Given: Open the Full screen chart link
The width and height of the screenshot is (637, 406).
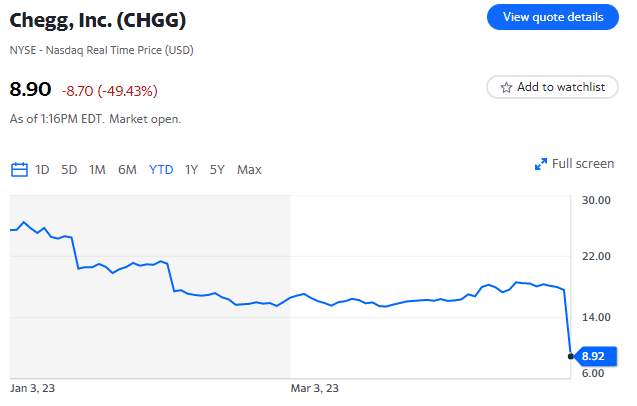Looking at the screenshot, I should [x=574, y=164].
